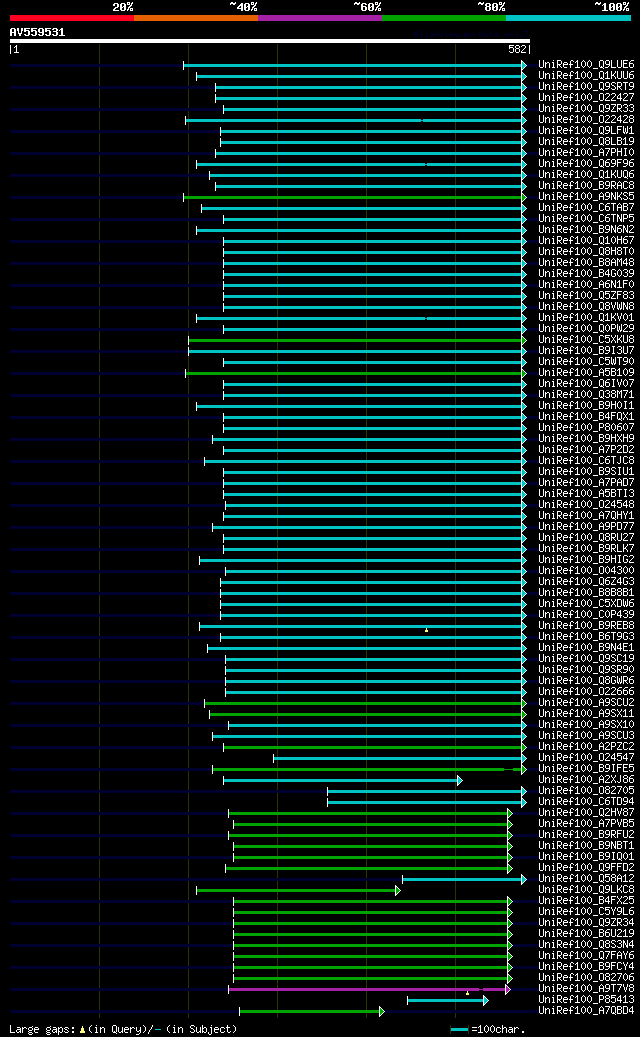Open hit UniRef100_A7PVB5 label
Screen dimensions: 640x1037
point(586,823)
